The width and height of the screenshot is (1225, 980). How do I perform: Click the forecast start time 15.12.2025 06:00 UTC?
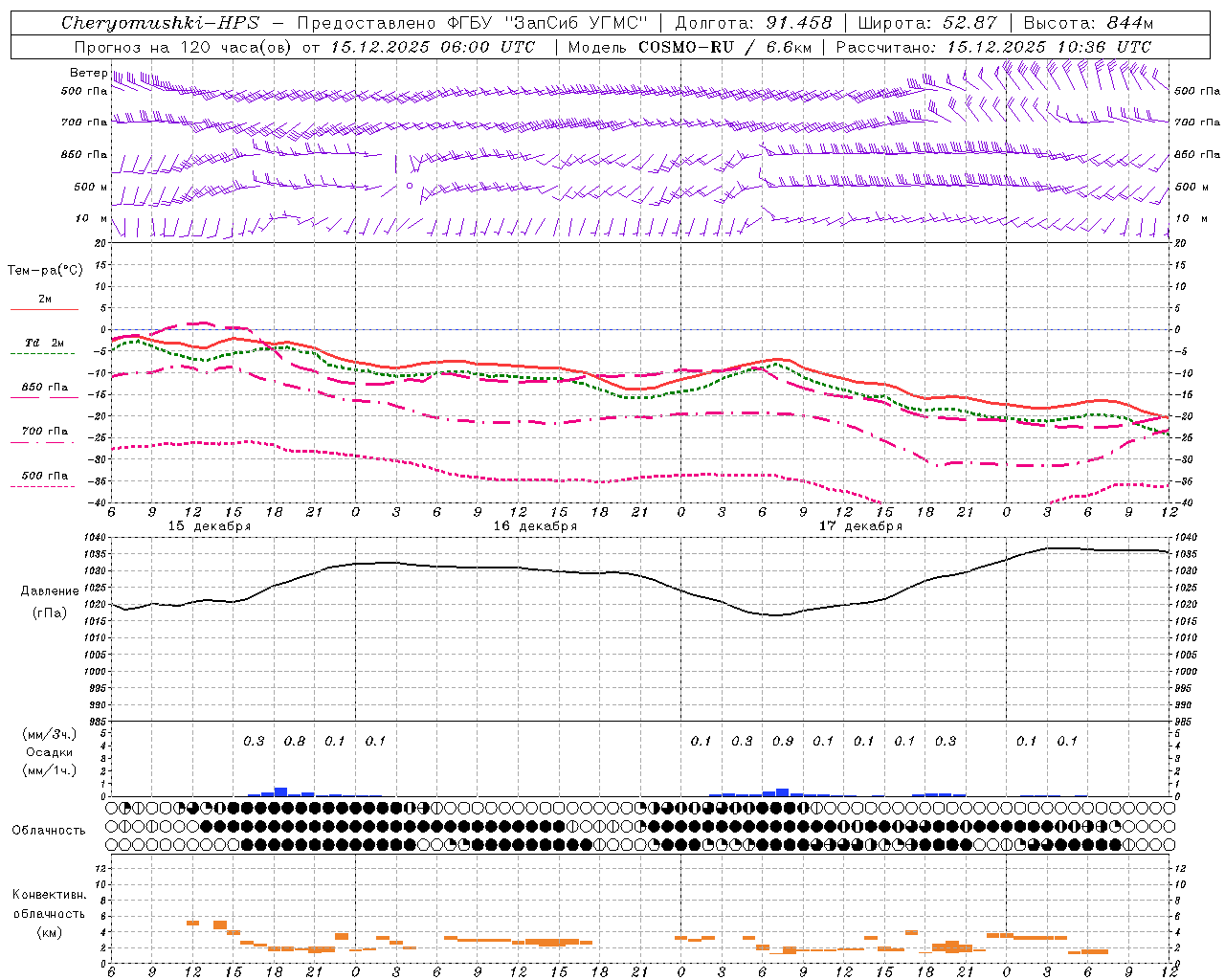point(433,47)
